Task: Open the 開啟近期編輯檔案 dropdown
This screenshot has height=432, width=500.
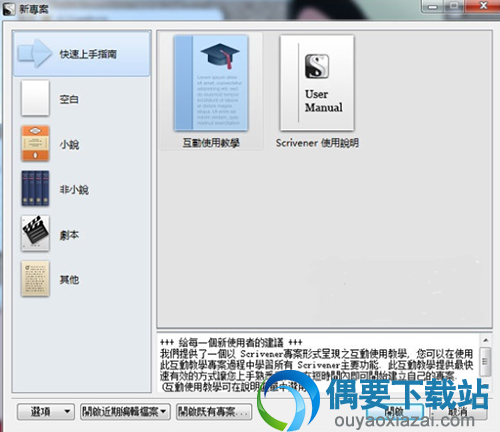Action: click(x=125, y=412)
